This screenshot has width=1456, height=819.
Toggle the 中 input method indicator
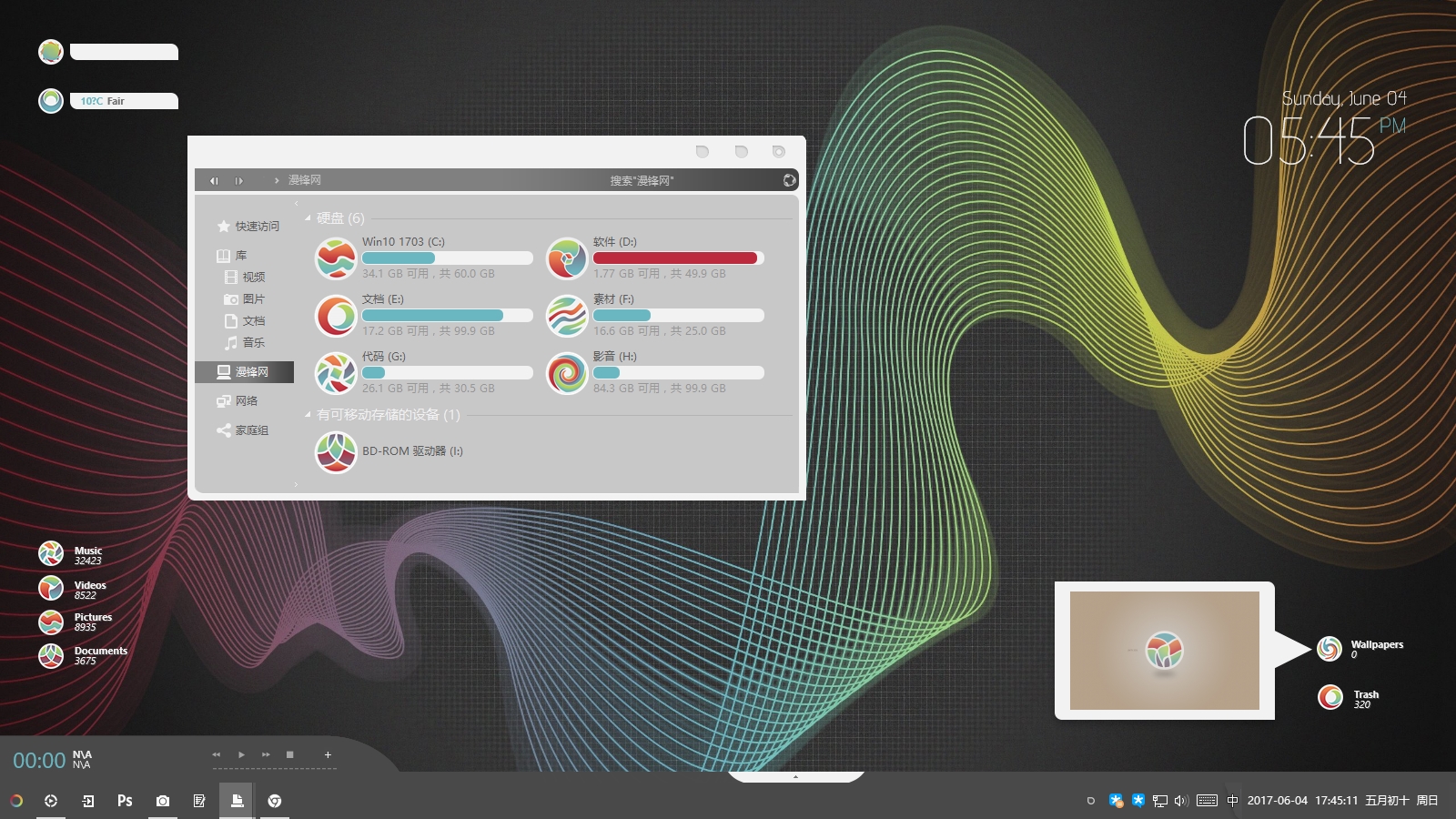(1232, 801)
